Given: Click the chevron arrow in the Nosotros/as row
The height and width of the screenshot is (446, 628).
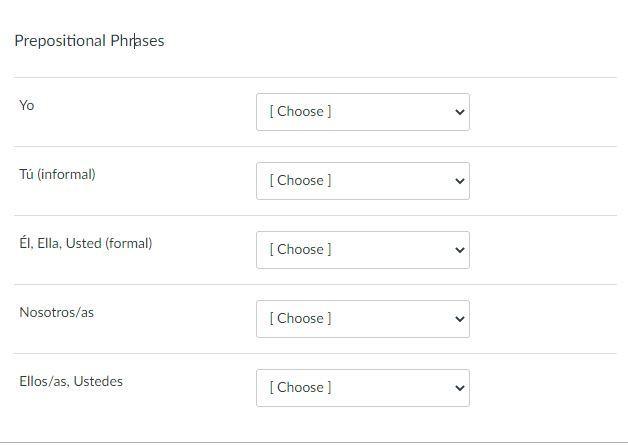Looking at the screenshot, I should (x=459, y=319).
